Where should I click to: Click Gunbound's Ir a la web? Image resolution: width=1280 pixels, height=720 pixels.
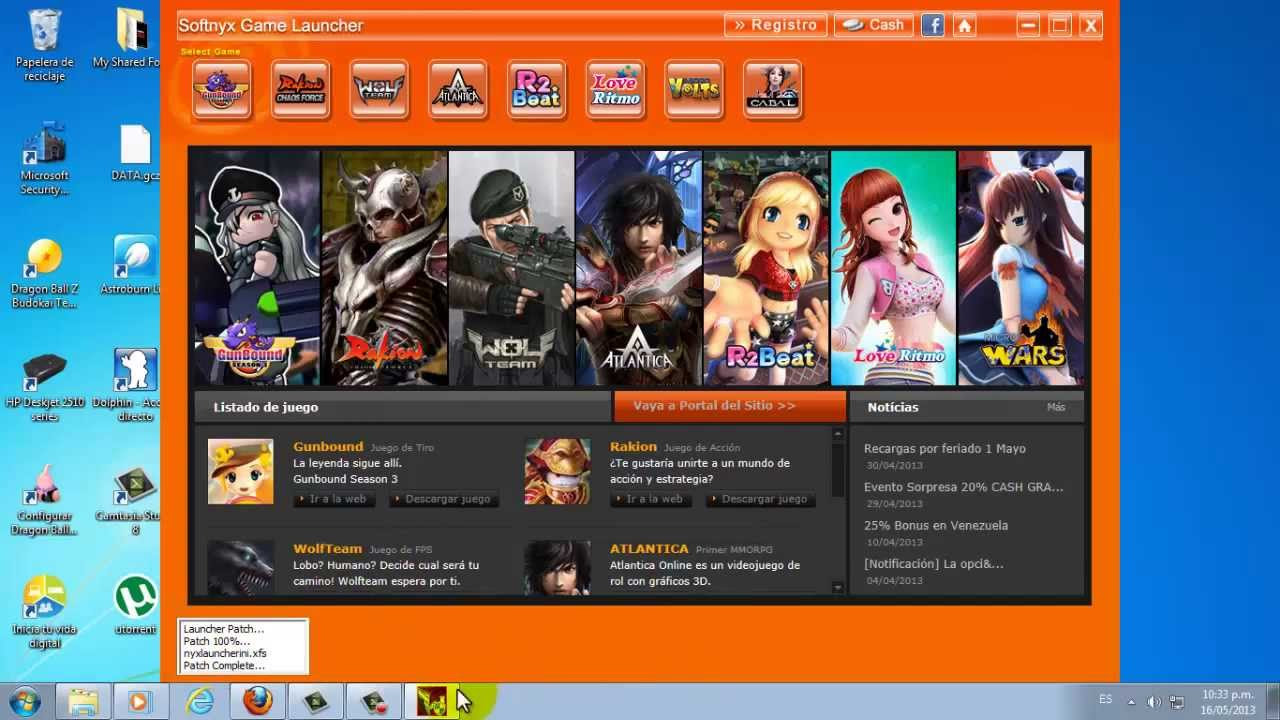pyautogui.click(x=334, y=499)
